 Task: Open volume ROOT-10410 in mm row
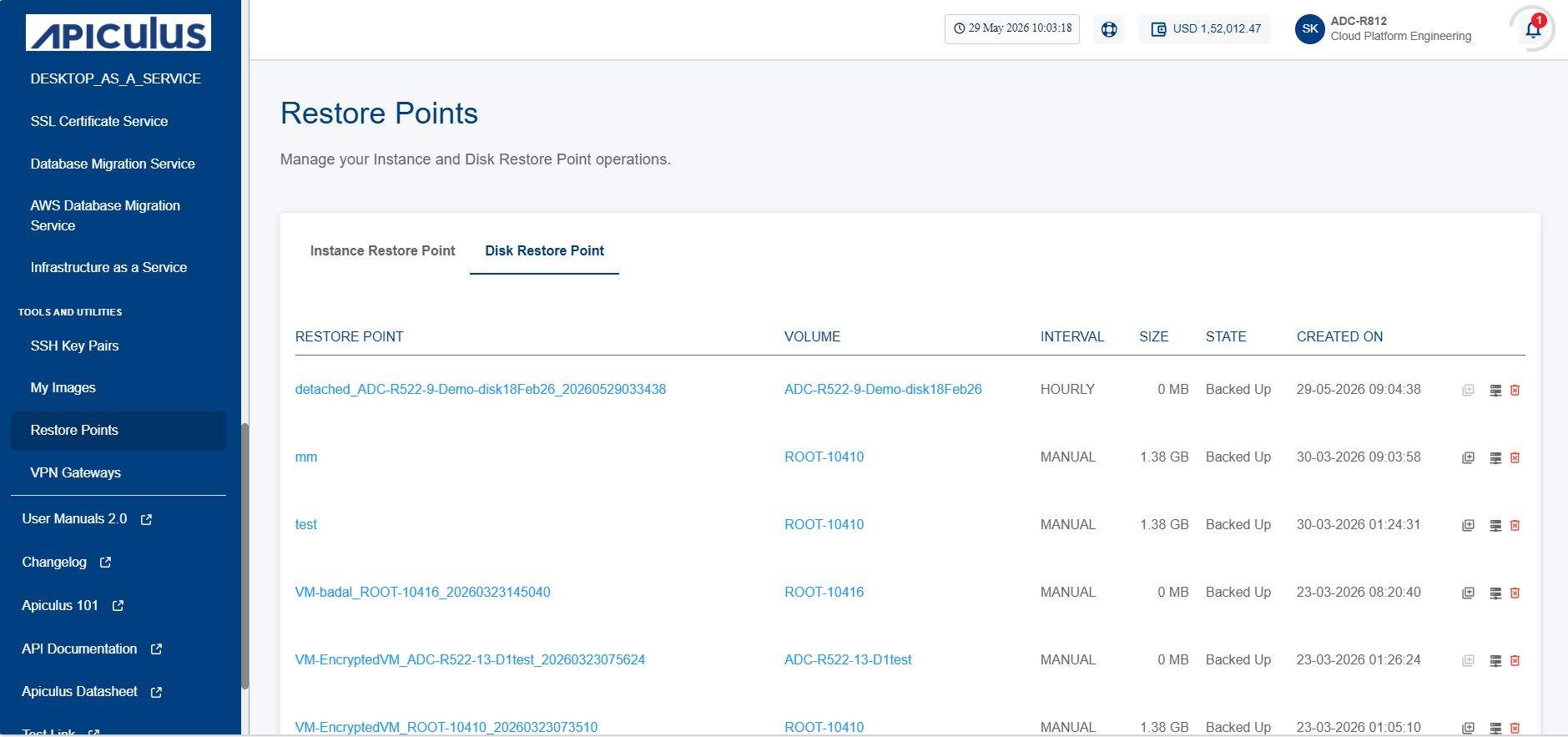[824, 457]
